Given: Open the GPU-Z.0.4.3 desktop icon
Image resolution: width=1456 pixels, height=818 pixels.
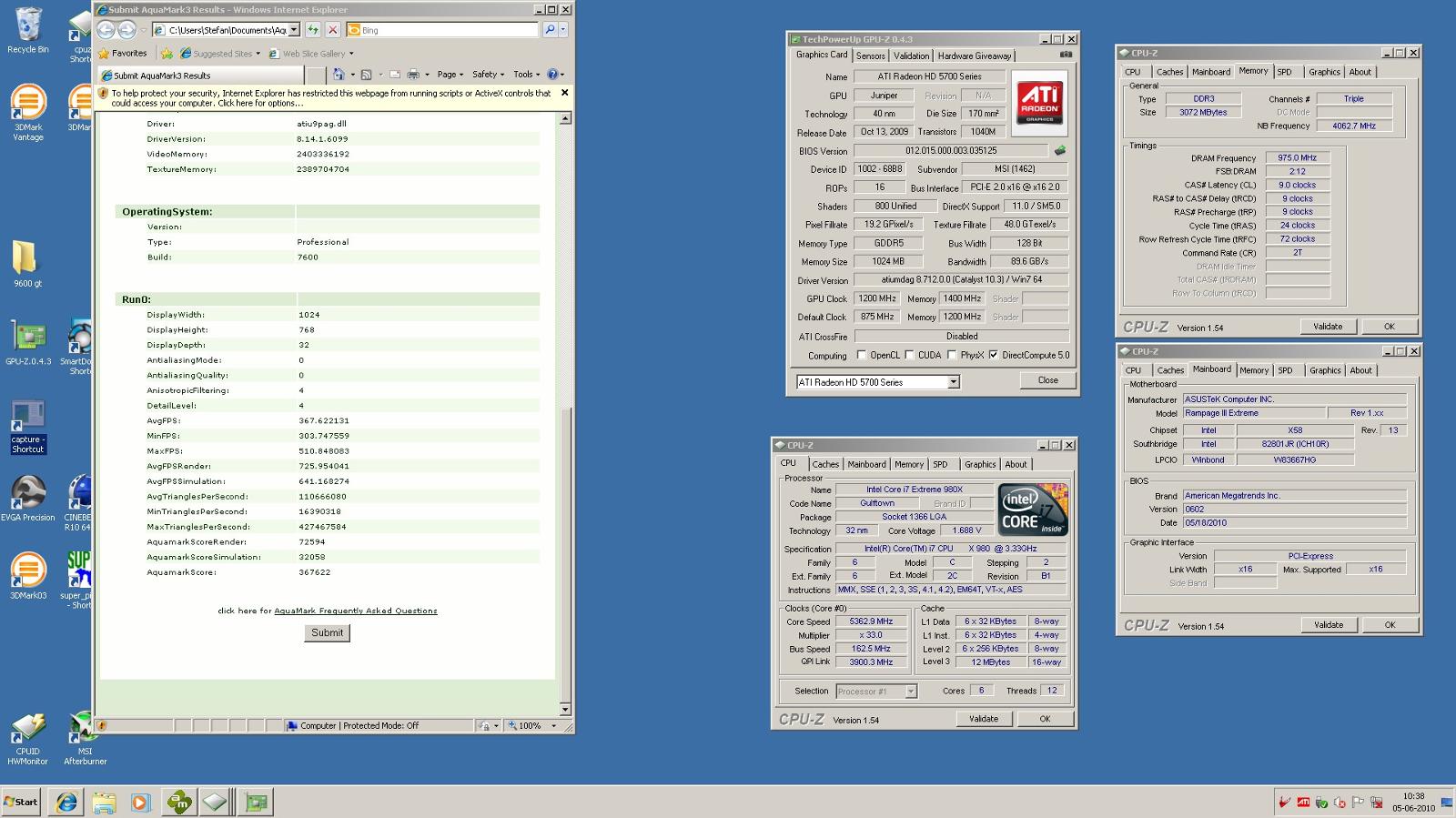Looking at the screenshot, I should tap(28, 343).
